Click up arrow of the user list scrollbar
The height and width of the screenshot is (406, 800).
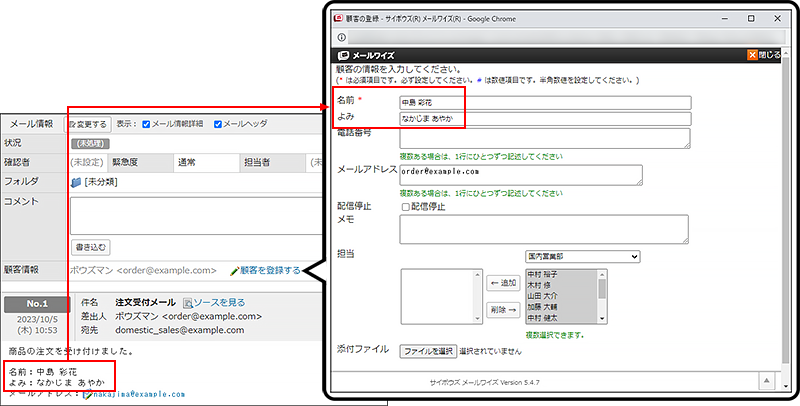[x=603, y=273]
